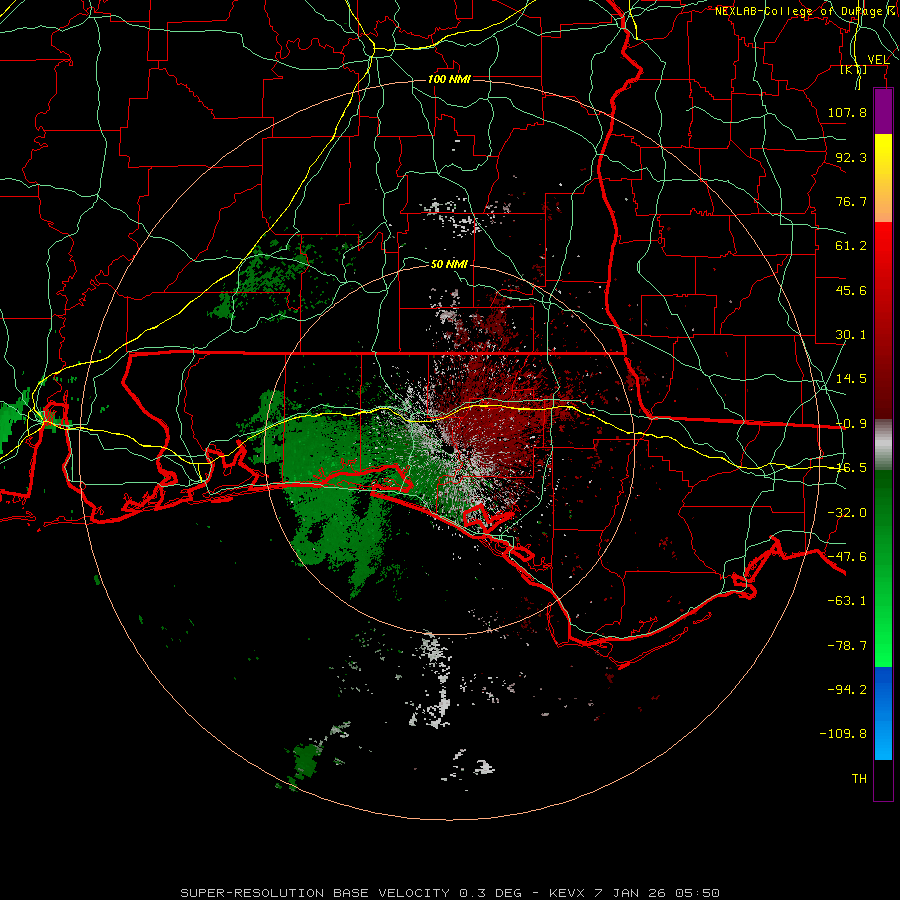This screenshot has width=900, height=900.
Task: Click the VEL legend title
Action: 878,60
